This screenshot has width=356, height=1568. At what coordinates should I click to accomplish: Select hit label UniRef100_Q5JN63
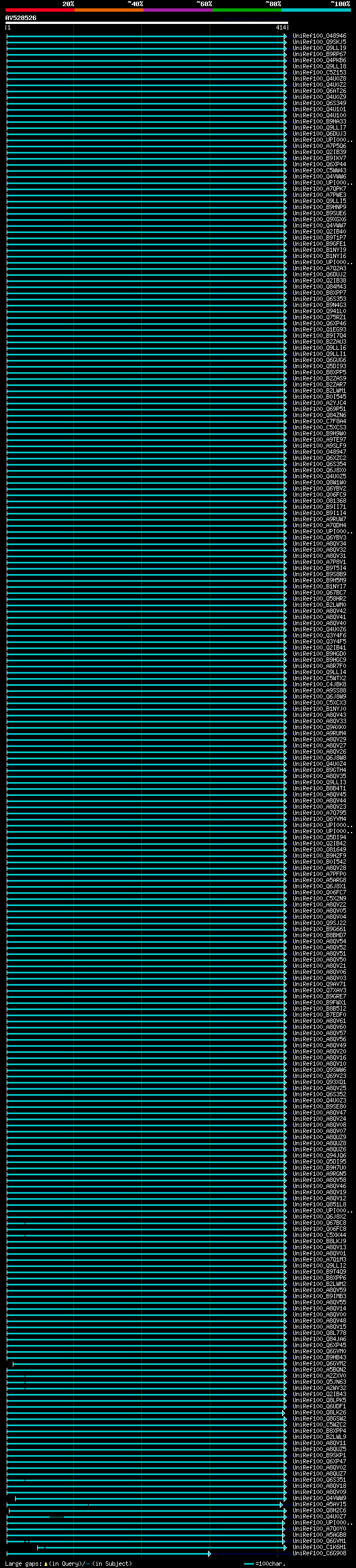point(319,1382)
